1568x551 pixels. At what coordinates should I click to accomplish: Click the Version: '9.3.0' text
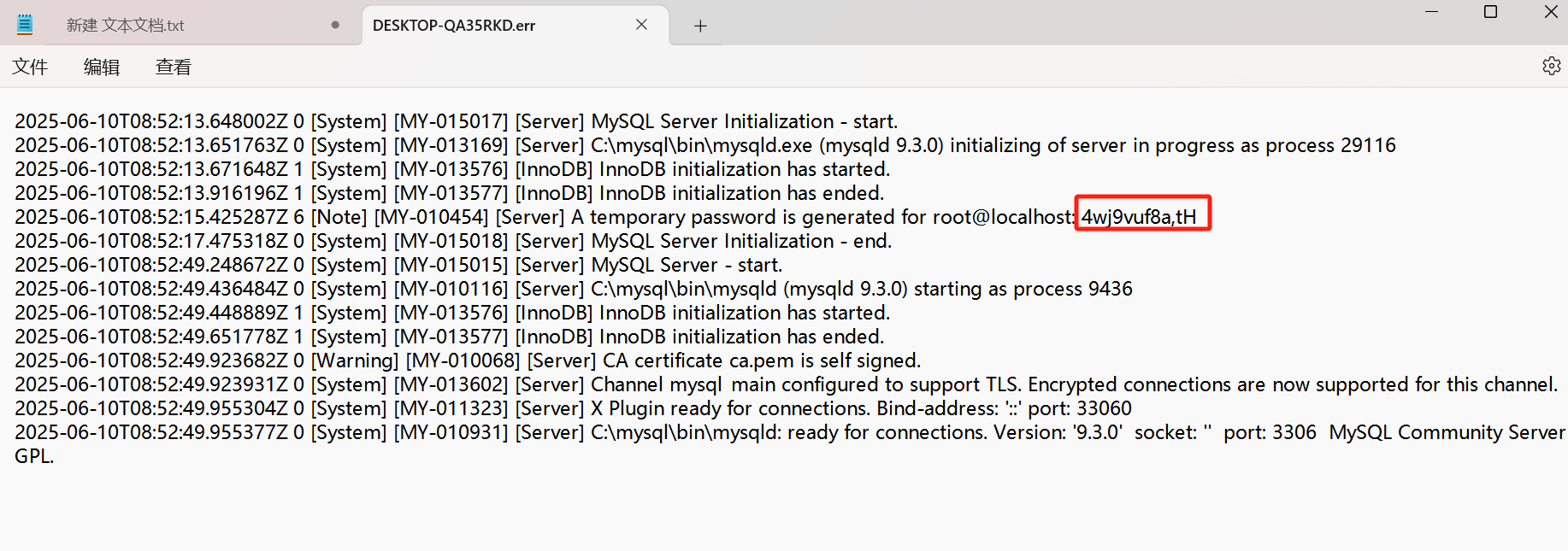click(x=1058, y=432)
